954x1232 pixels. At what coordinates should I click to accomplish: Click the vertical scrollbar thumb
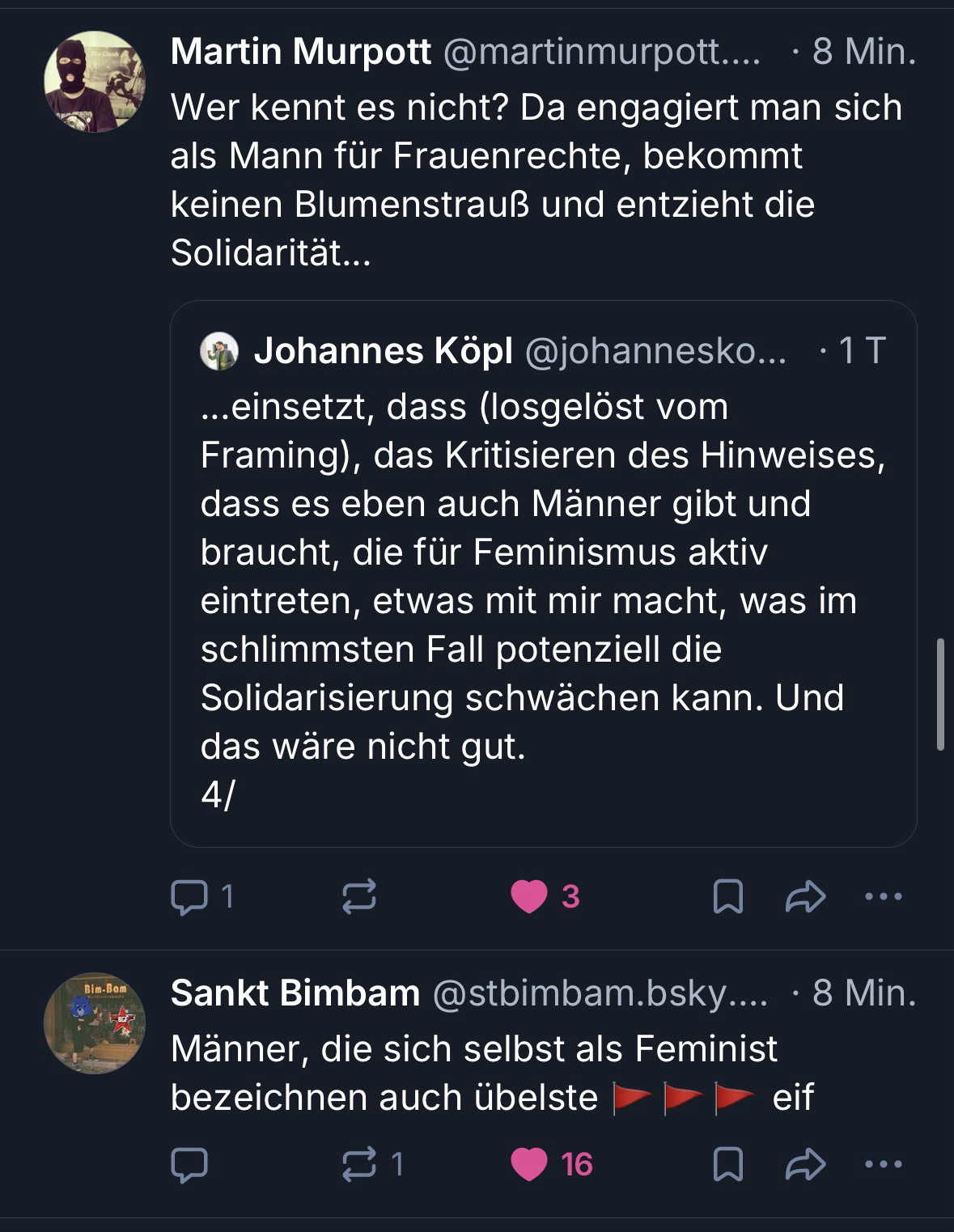pos(939,694)
